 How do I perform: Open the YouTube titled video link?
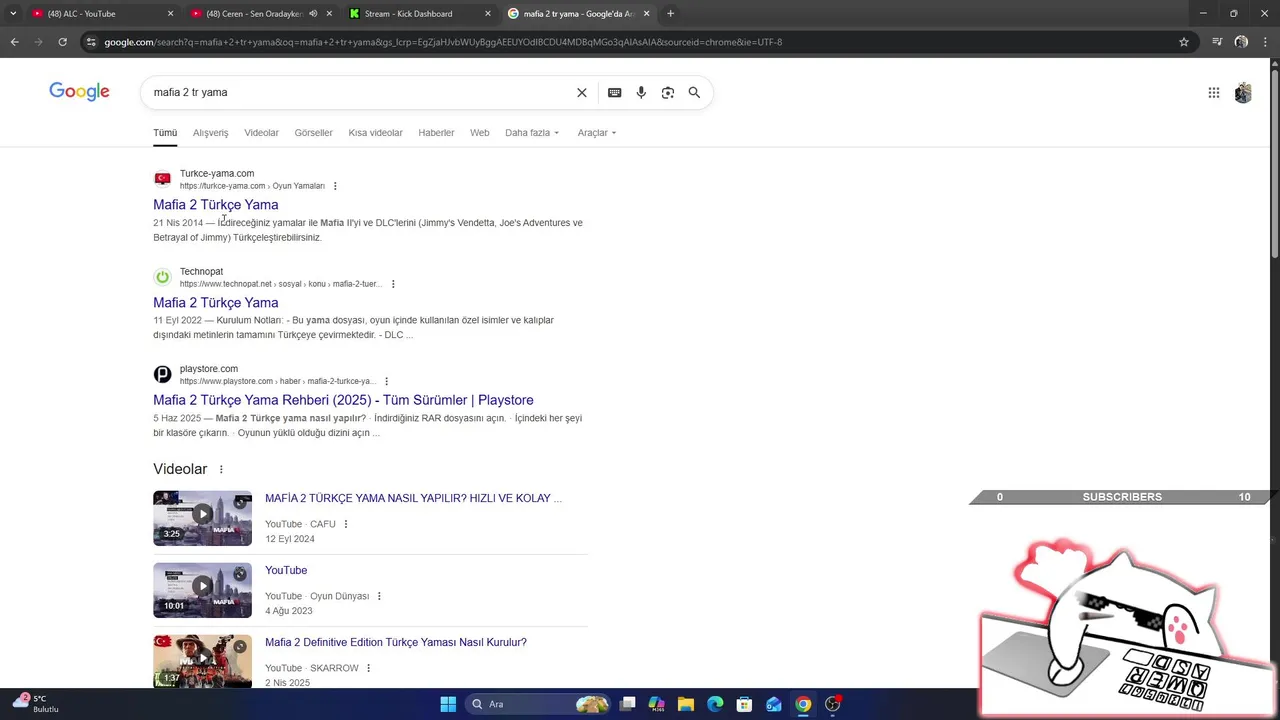[x=286, y=570]
